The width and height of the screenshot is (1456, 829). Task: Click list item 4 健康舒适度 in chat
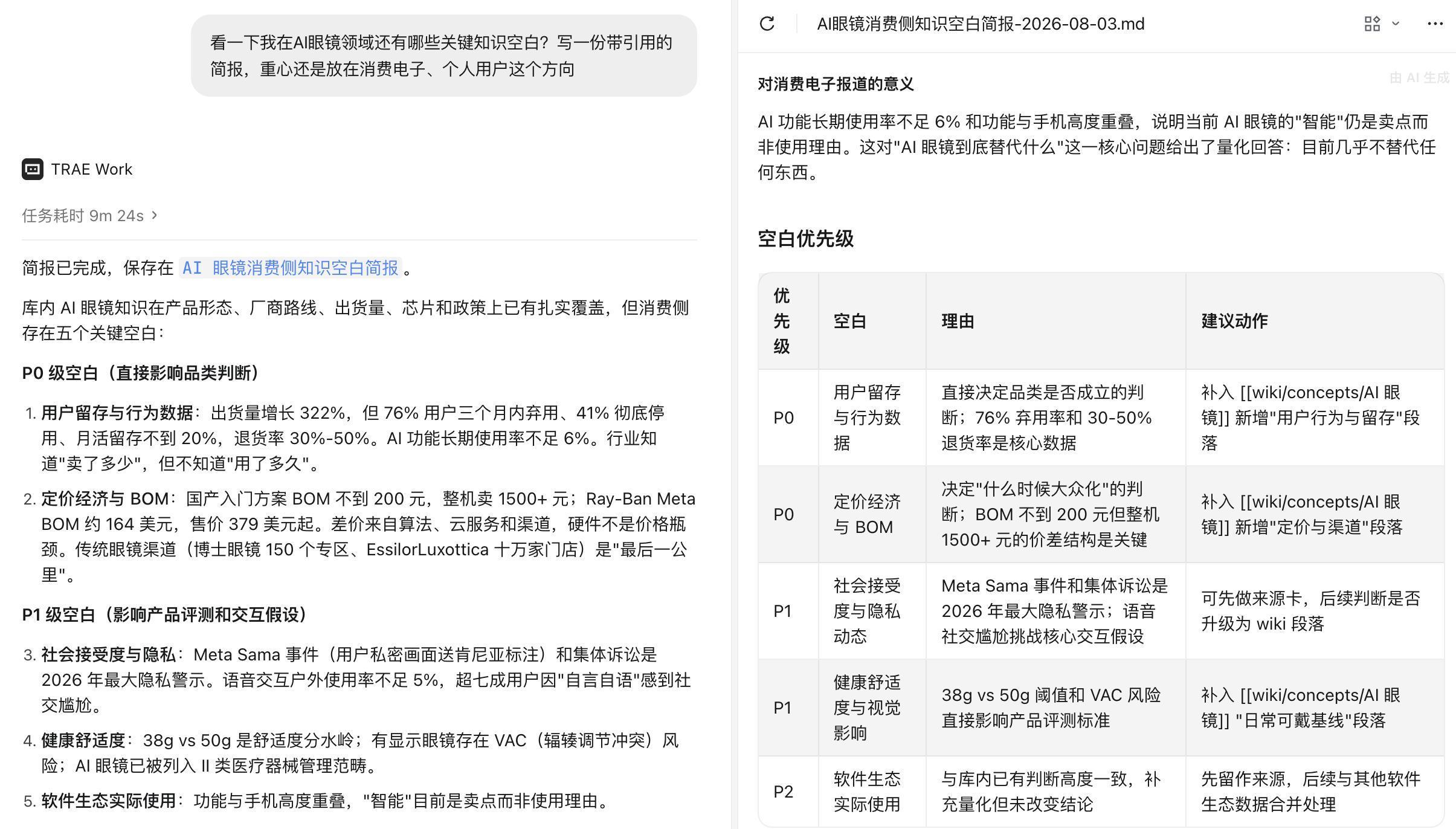tap(360, 753)
